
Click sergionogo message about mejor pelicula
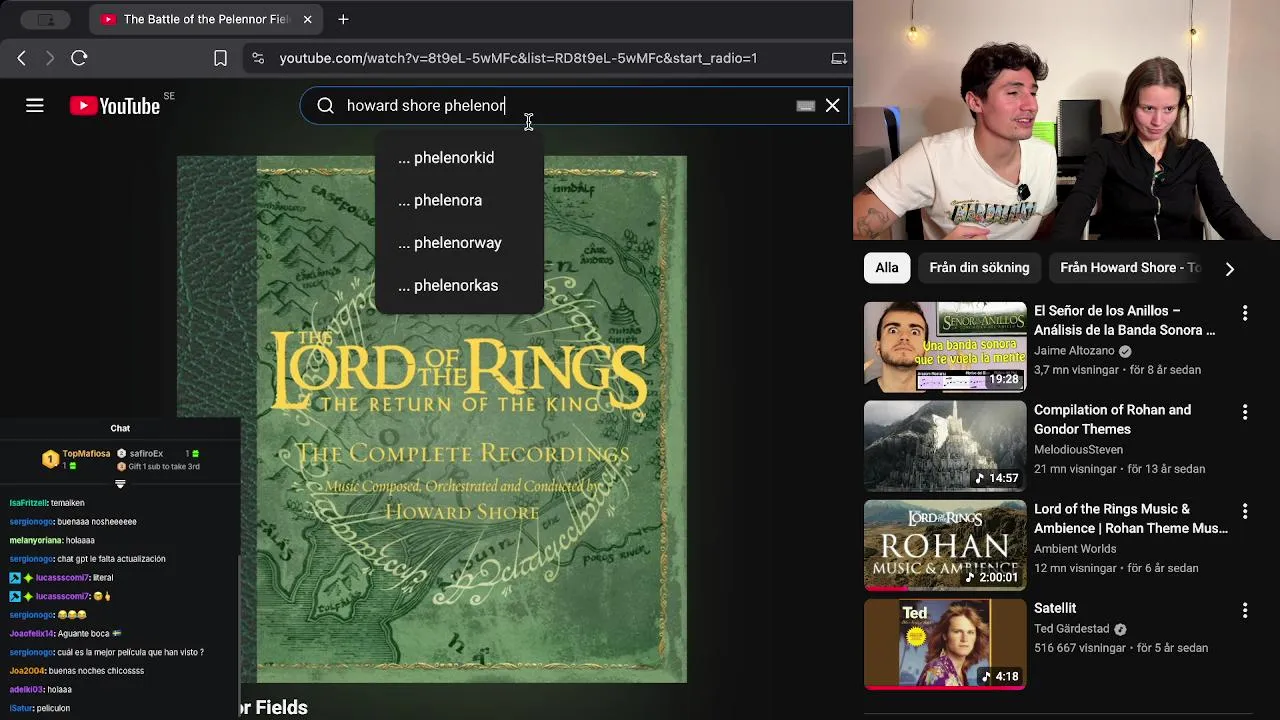(107, 652)
